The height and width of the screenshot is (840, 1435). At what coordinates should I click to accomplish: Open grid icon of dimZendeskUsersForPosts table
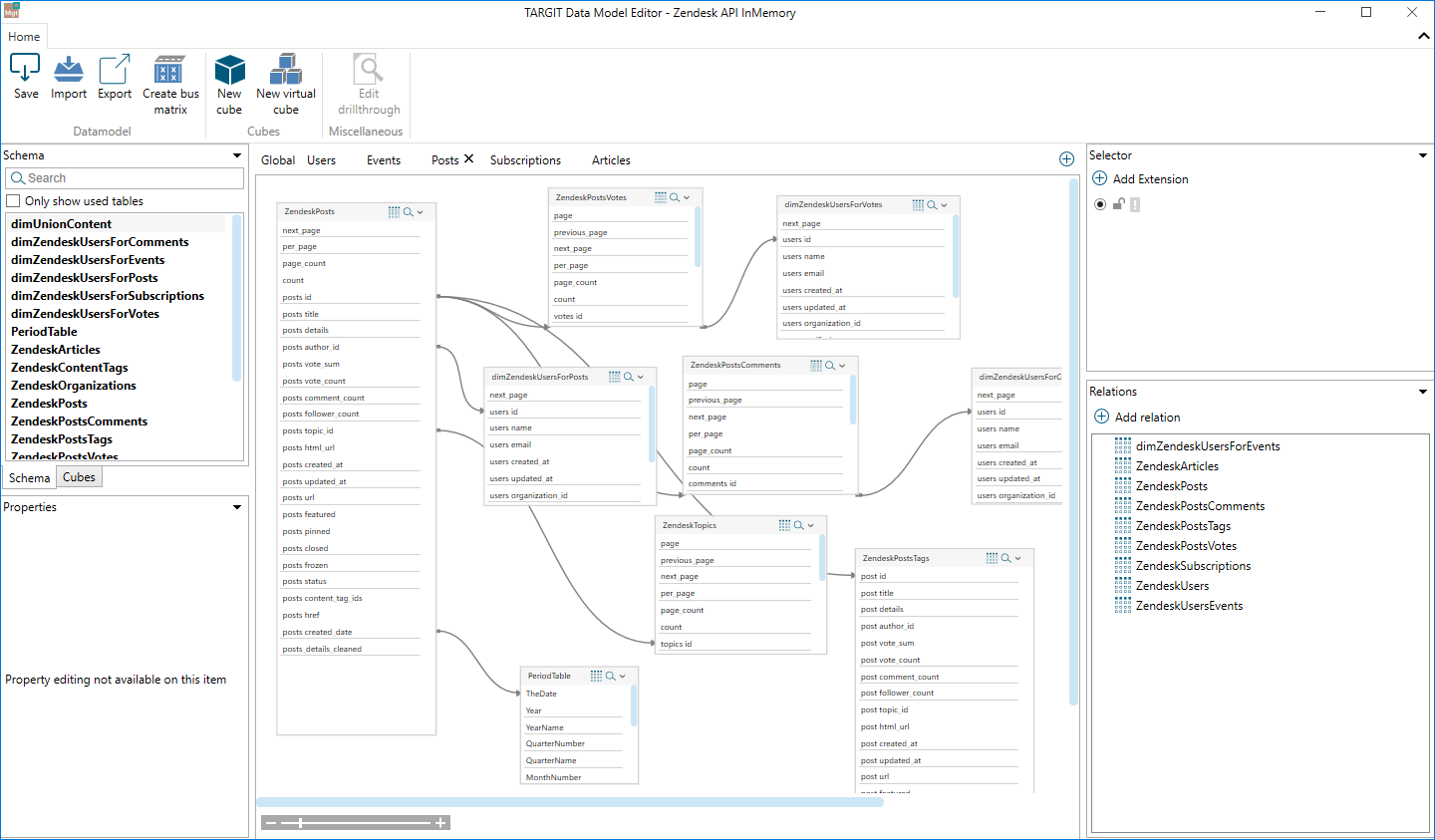(615, 377)
